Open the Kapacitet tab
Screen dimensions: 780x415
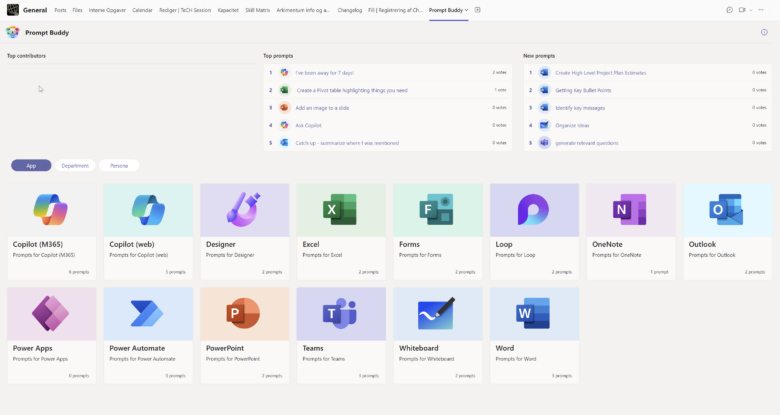[x=228, y=10]
